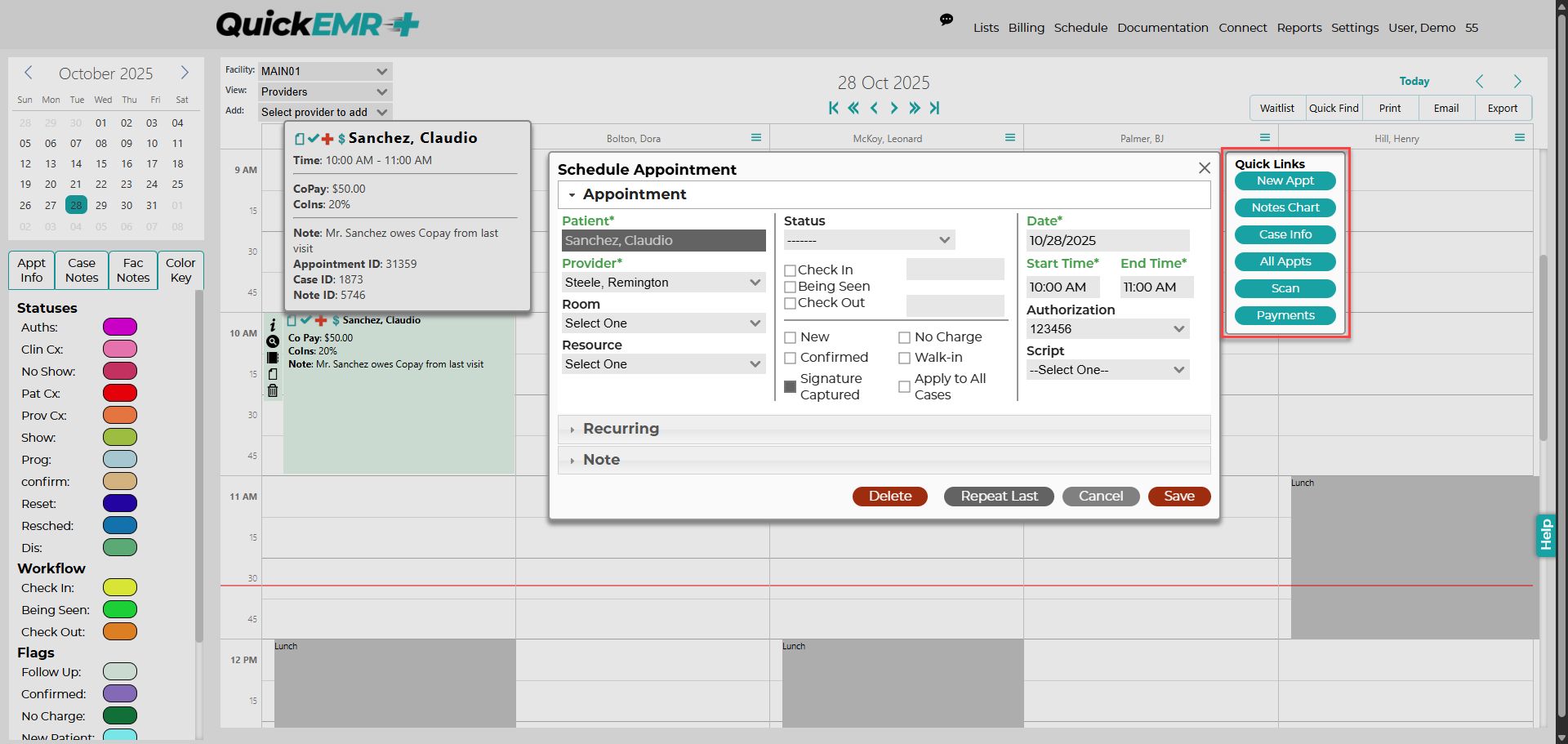Toggle the Signature Captured checkbox
Viewport: 1568px width, 744px height.
pos(790,386)
